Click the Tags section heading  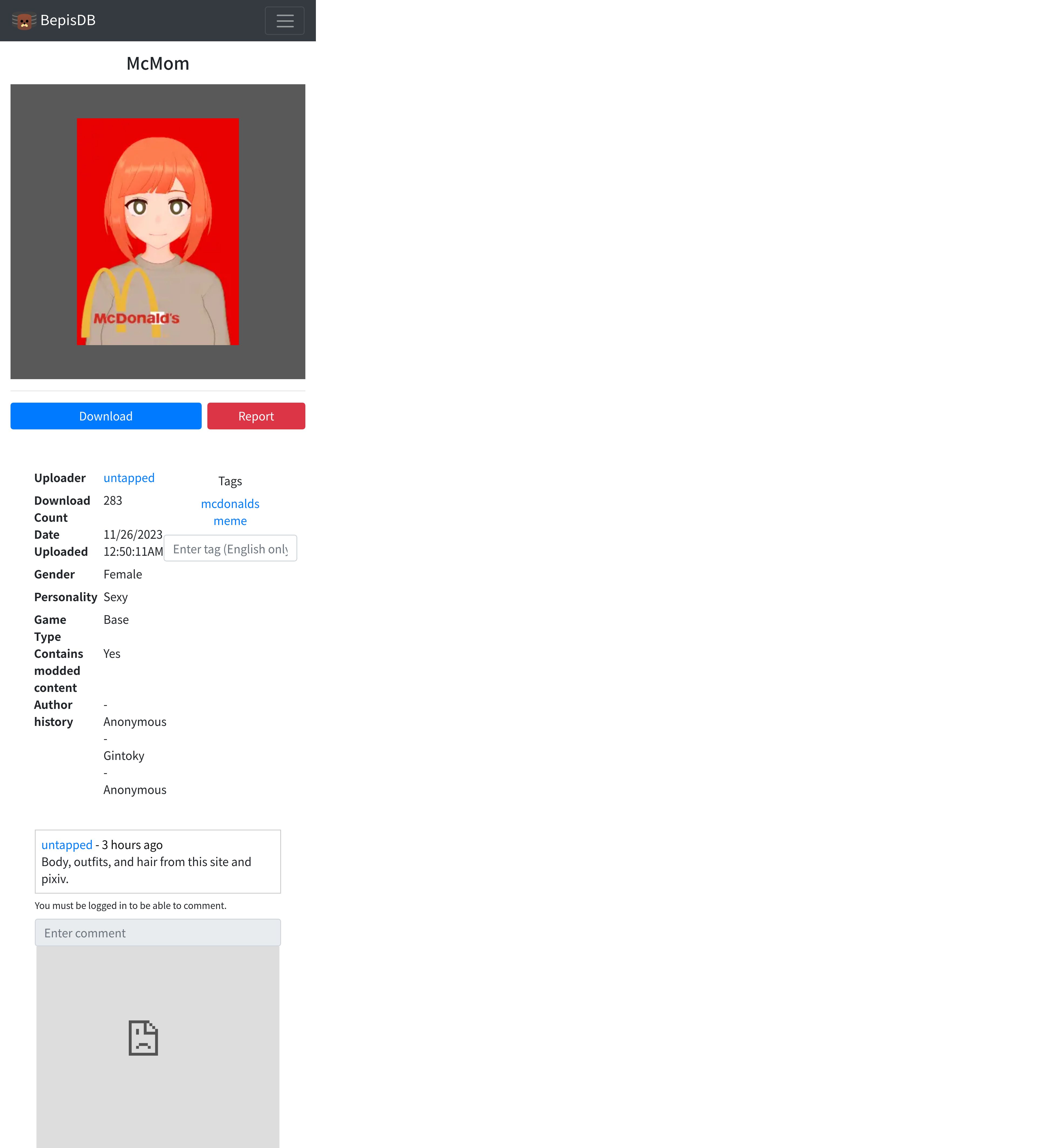230,481
